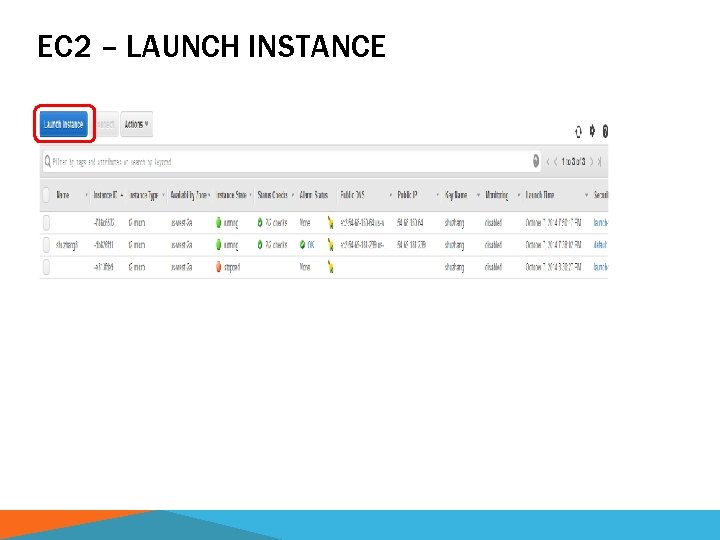Sort by the Status Checks column header
The width and height of the screenshot is (720, 540).
[272, 195]
